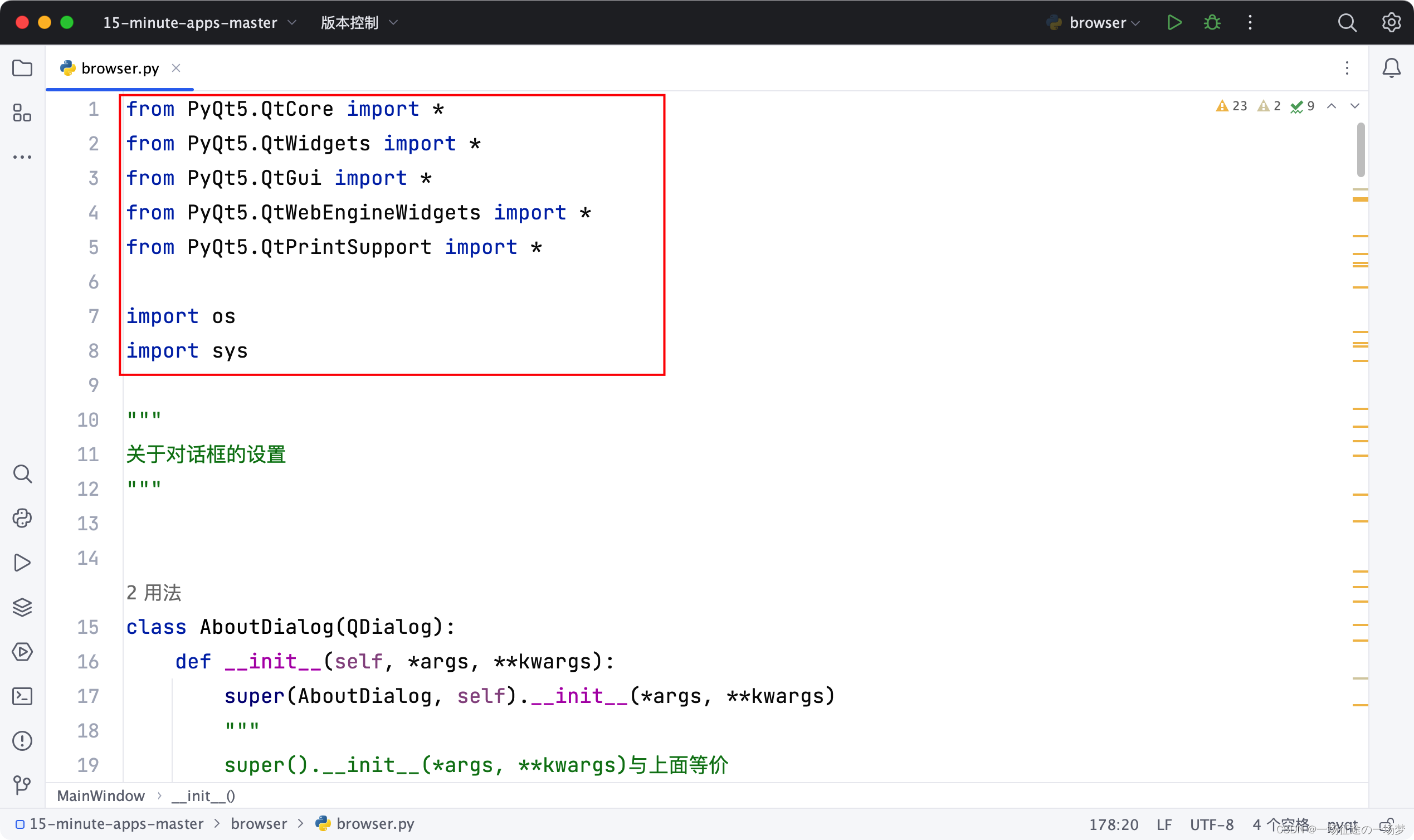Open the Git version control icon
The width and height of the screenshot is (1414, 840).
click(x=22, y=784)
